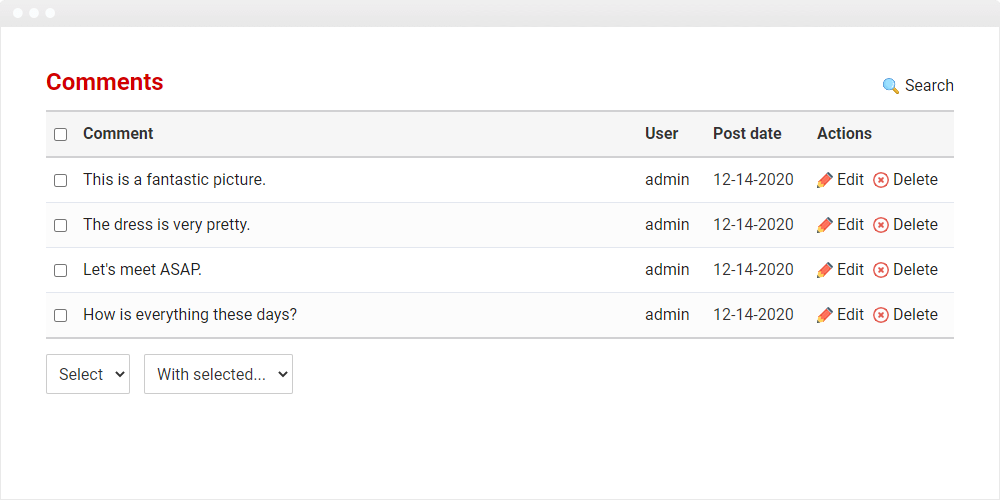The height and width of the screenshot is (500, 1000).
Task: Tick checkbox beside 'How is everything these days?'
Action: point(61,315)
